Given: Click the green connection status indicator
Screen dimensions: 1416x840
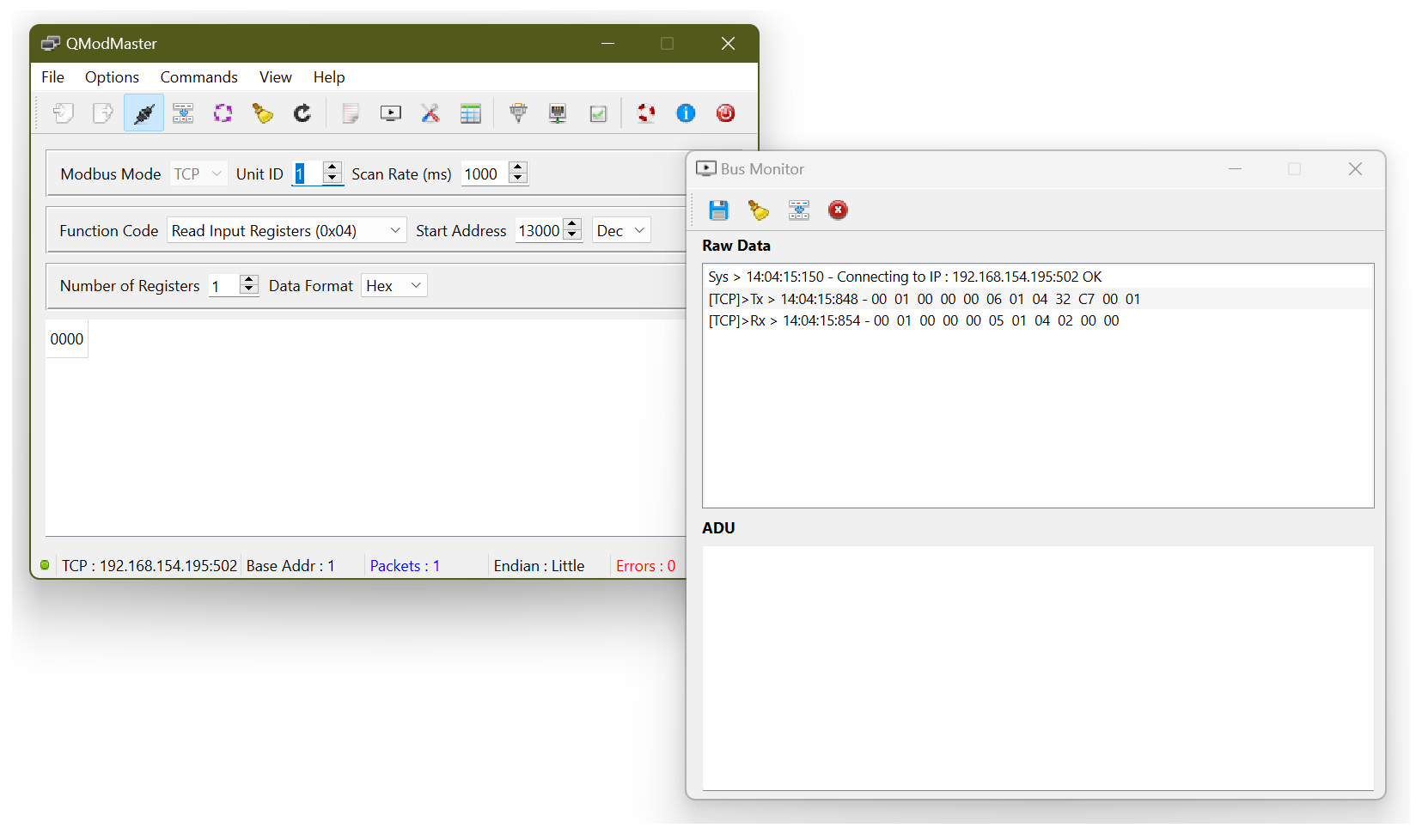Looking at the screenshot, I should [x=45, y=565].
